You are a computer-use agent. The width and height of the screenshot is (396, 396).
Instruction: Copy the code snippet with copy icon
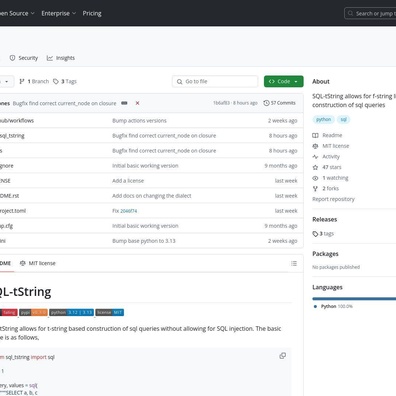(x=283, y=356)
